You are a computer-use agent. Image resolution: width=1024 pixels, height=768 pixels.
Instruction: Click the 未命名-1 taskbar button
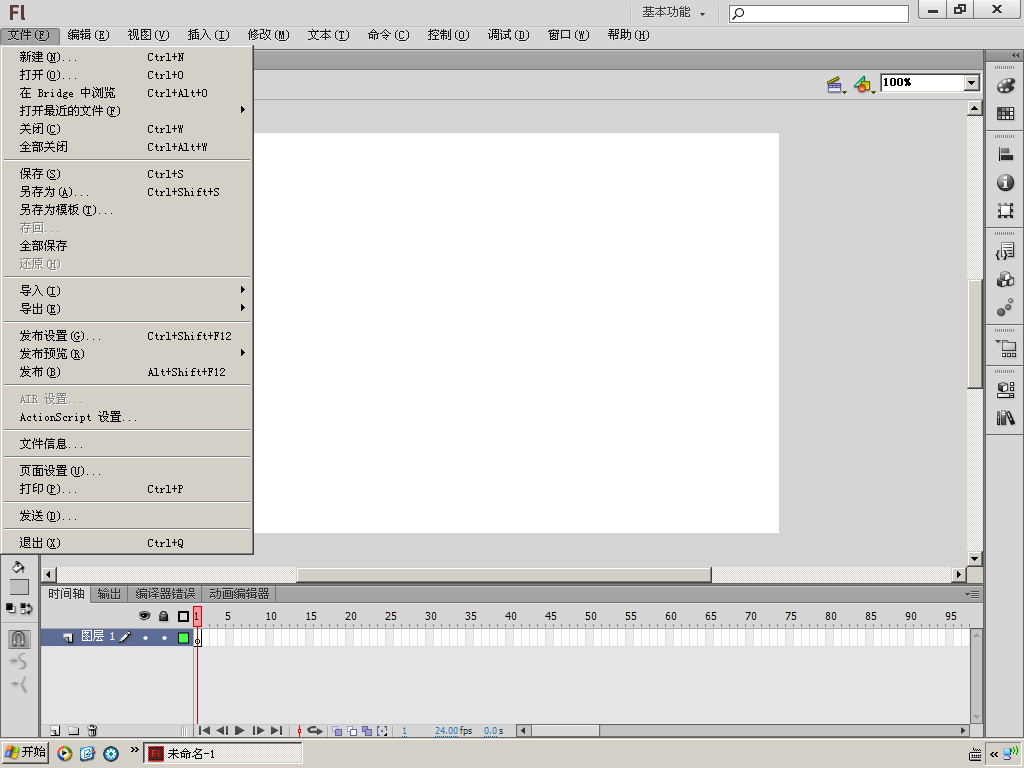tap(223, 754)
